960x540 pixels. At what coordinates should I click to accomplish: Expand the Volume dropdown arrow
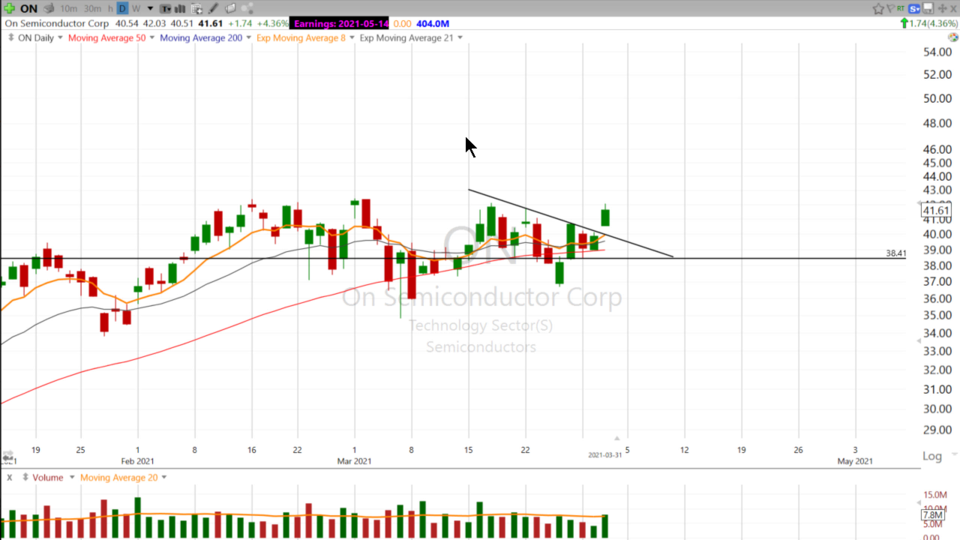tap(72, 478)
